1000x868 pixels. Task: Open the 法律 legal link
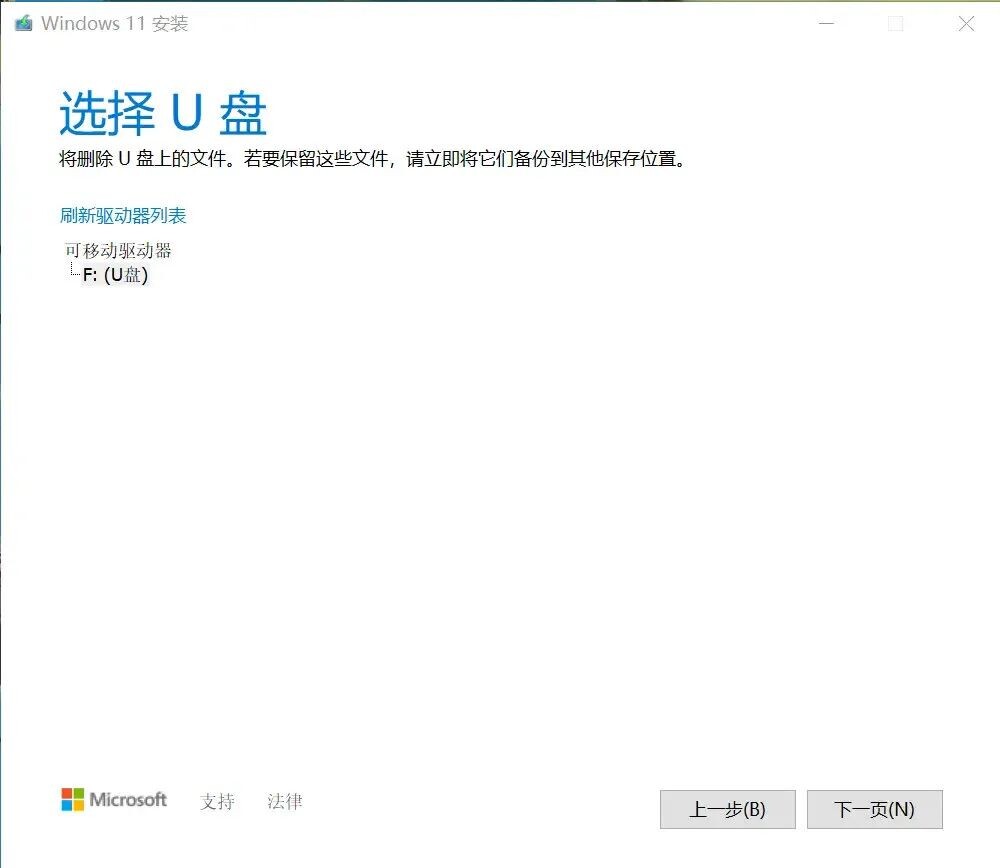[x=284, y=801]
